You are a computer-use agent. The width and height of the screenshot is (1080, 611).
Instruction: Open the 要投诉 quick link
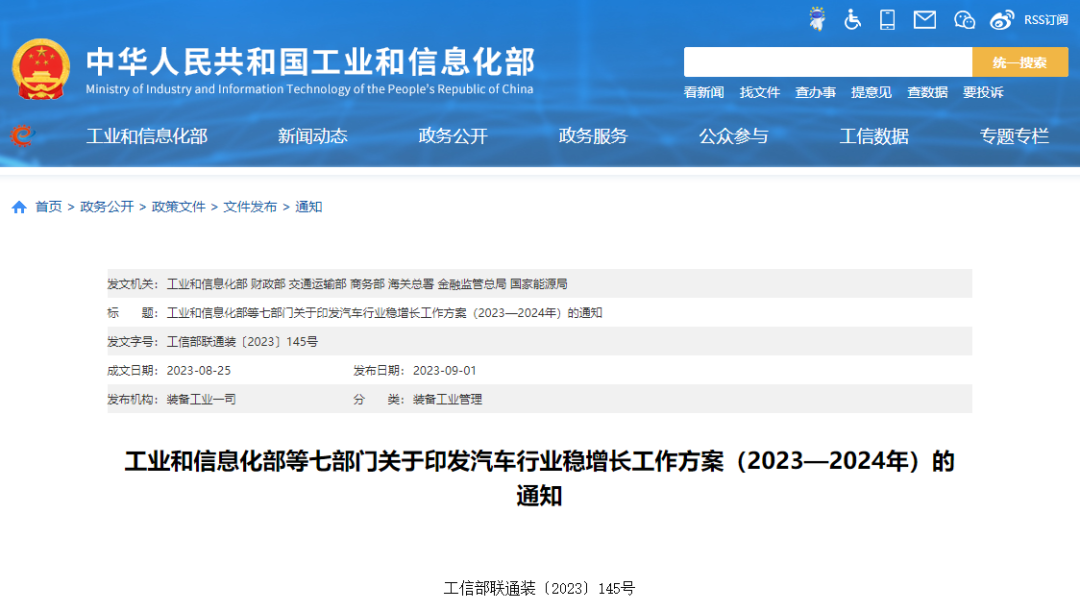[x=983, y=92]
